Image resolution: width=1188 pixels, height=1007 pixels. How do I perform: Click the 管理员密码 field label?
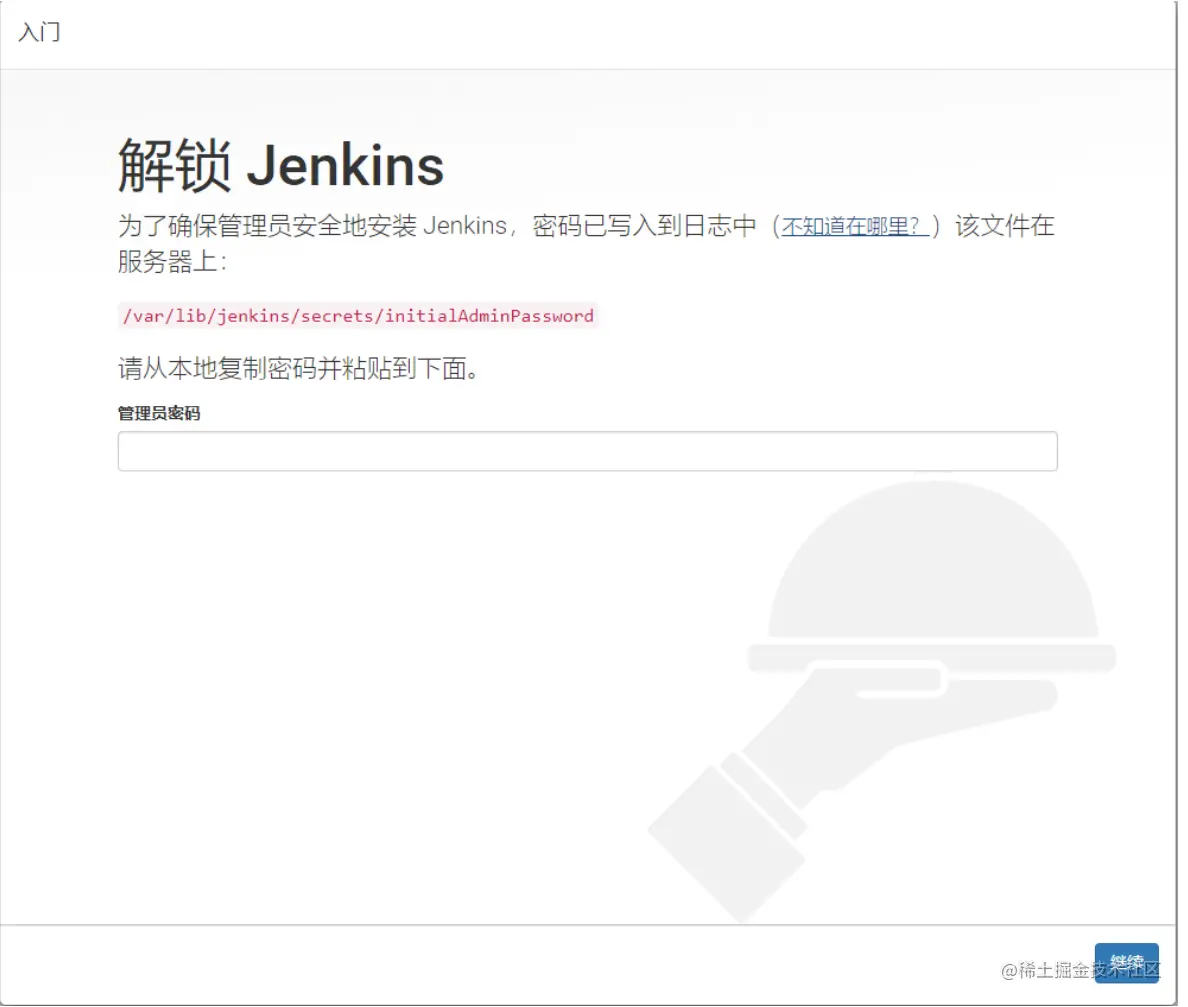(159, 413)
